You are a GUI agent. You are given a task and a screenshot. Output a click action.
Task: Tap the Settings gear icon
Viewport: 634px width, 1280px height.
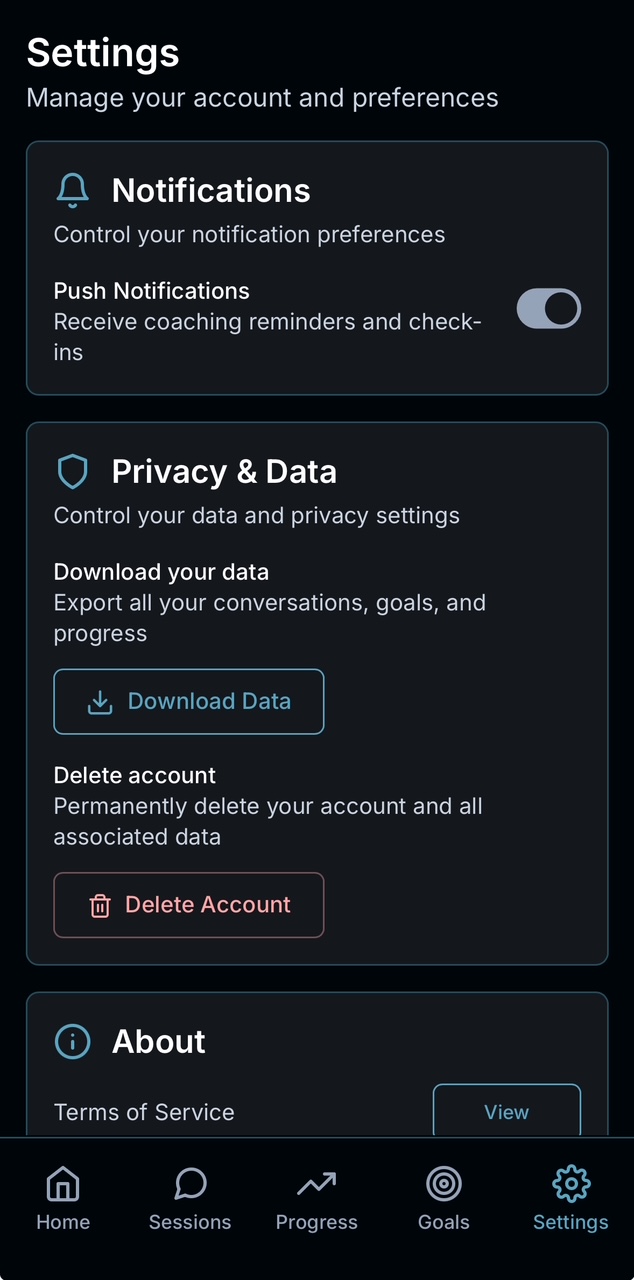tap(570, 1183)
